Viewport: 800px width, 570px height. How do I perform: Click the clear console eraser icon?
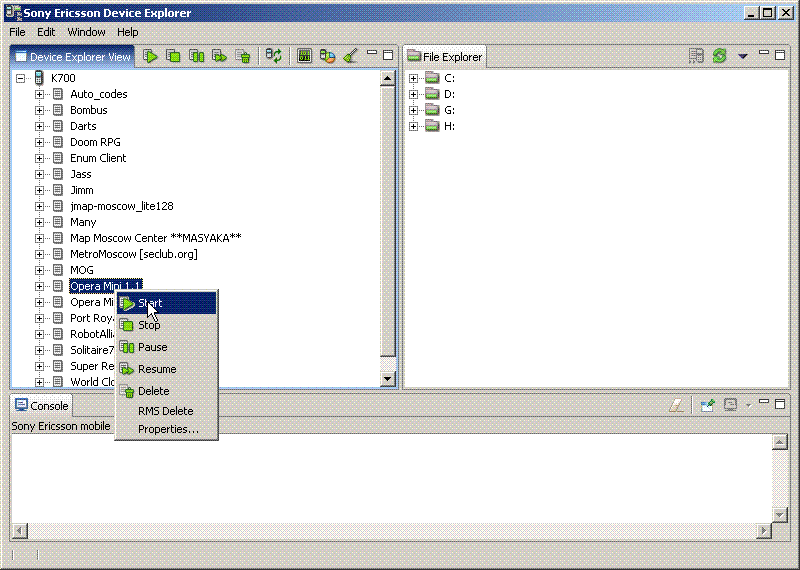[677, 405]
